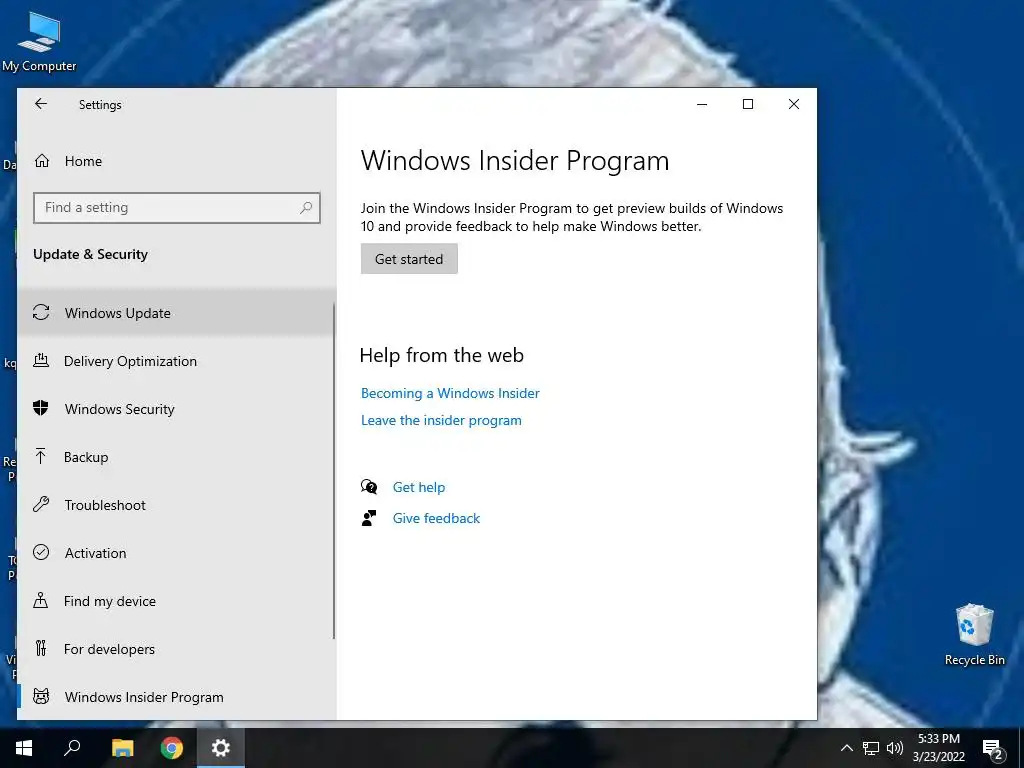Click the Windows Update refresh-arrows icon

click(41, 312)
